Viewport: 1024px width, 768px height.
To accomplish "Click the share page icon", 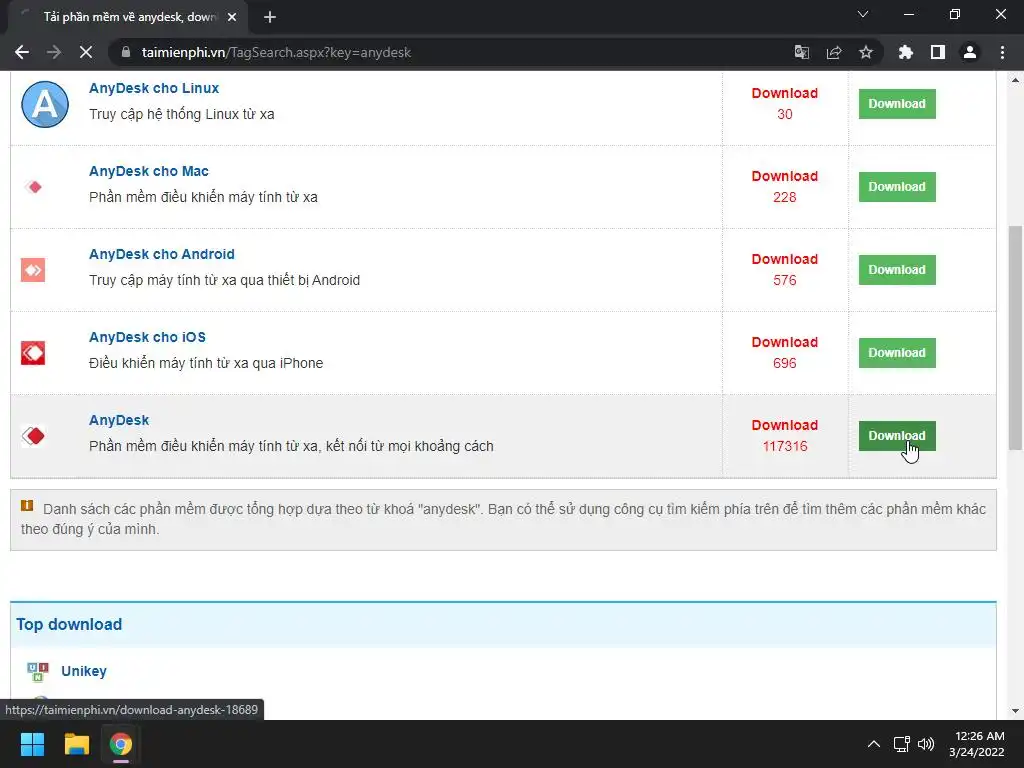I will (x=833, y=52).
